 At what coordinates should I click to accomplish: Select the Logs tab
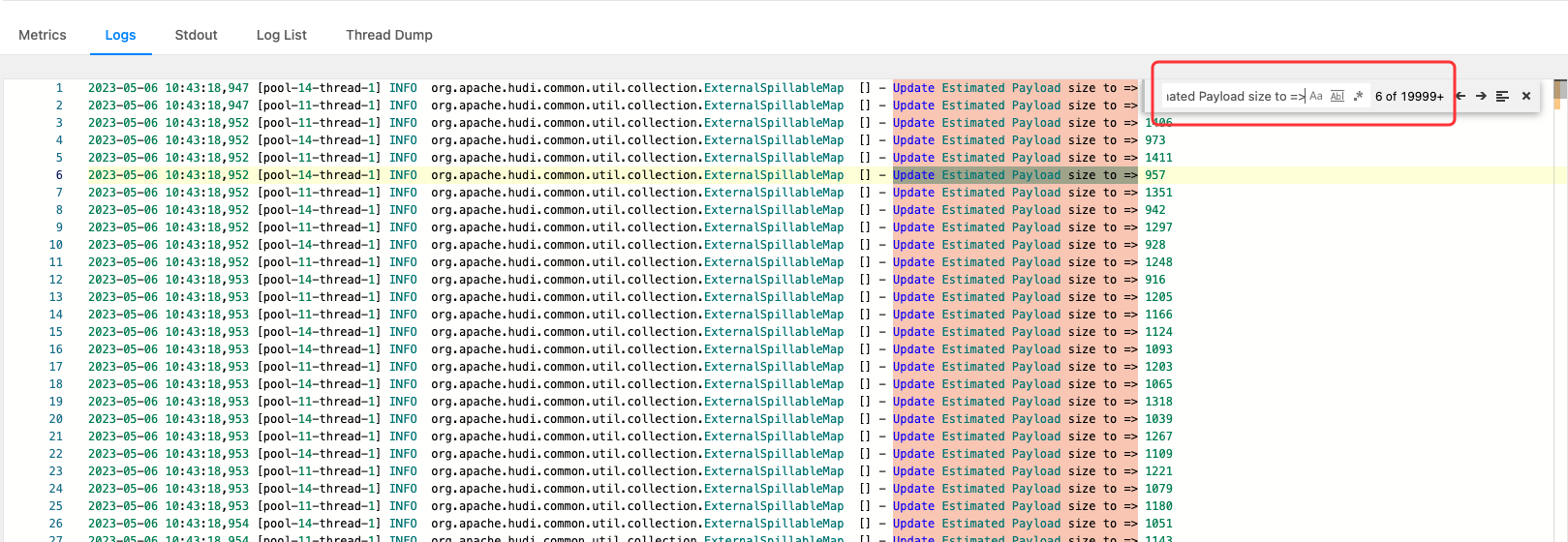click(120, 35)
